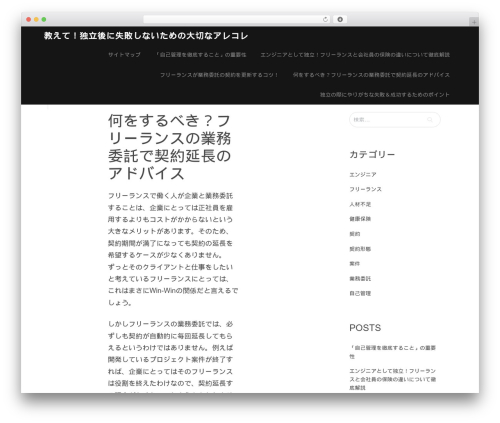Open エンジニアとして独立！ item in the top menu
This screenshot has height=423, width=500.
click(355, 55)
